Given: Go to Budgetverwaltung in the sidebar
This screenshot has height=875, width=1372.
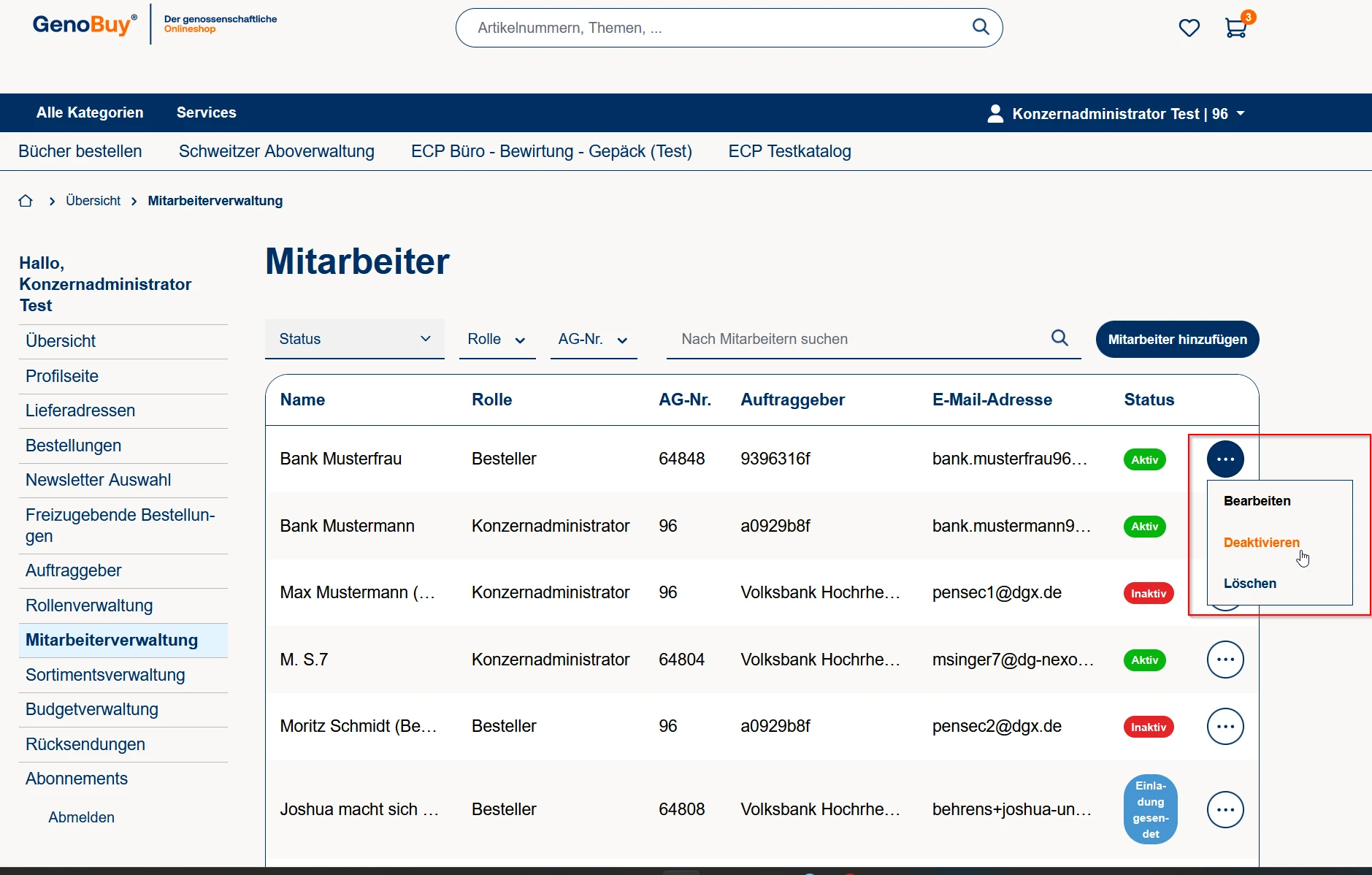Looking at the screenshot, I should (x=92, y=709).
